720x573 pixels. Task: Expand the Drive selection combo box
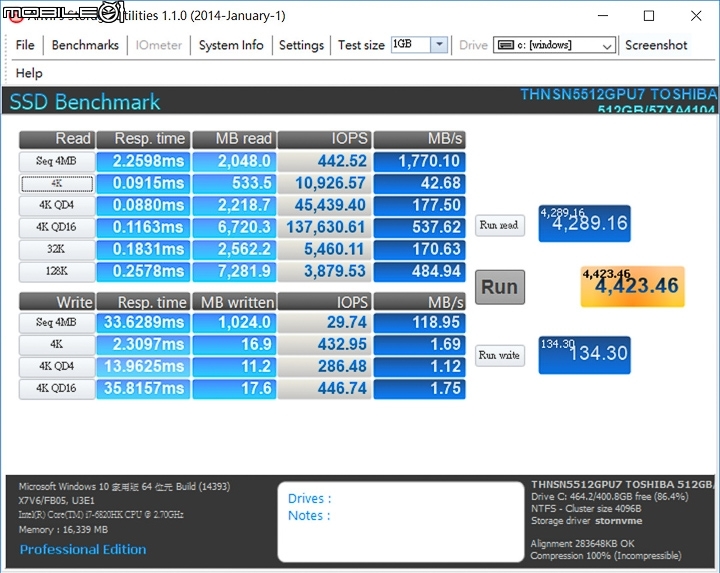click(x=607, y=45)
